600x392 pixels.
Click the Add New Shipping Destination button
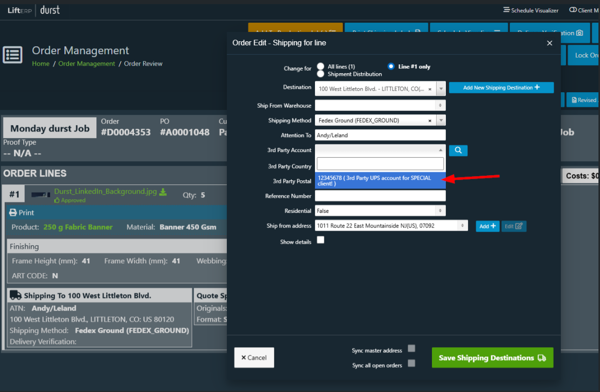501,88
